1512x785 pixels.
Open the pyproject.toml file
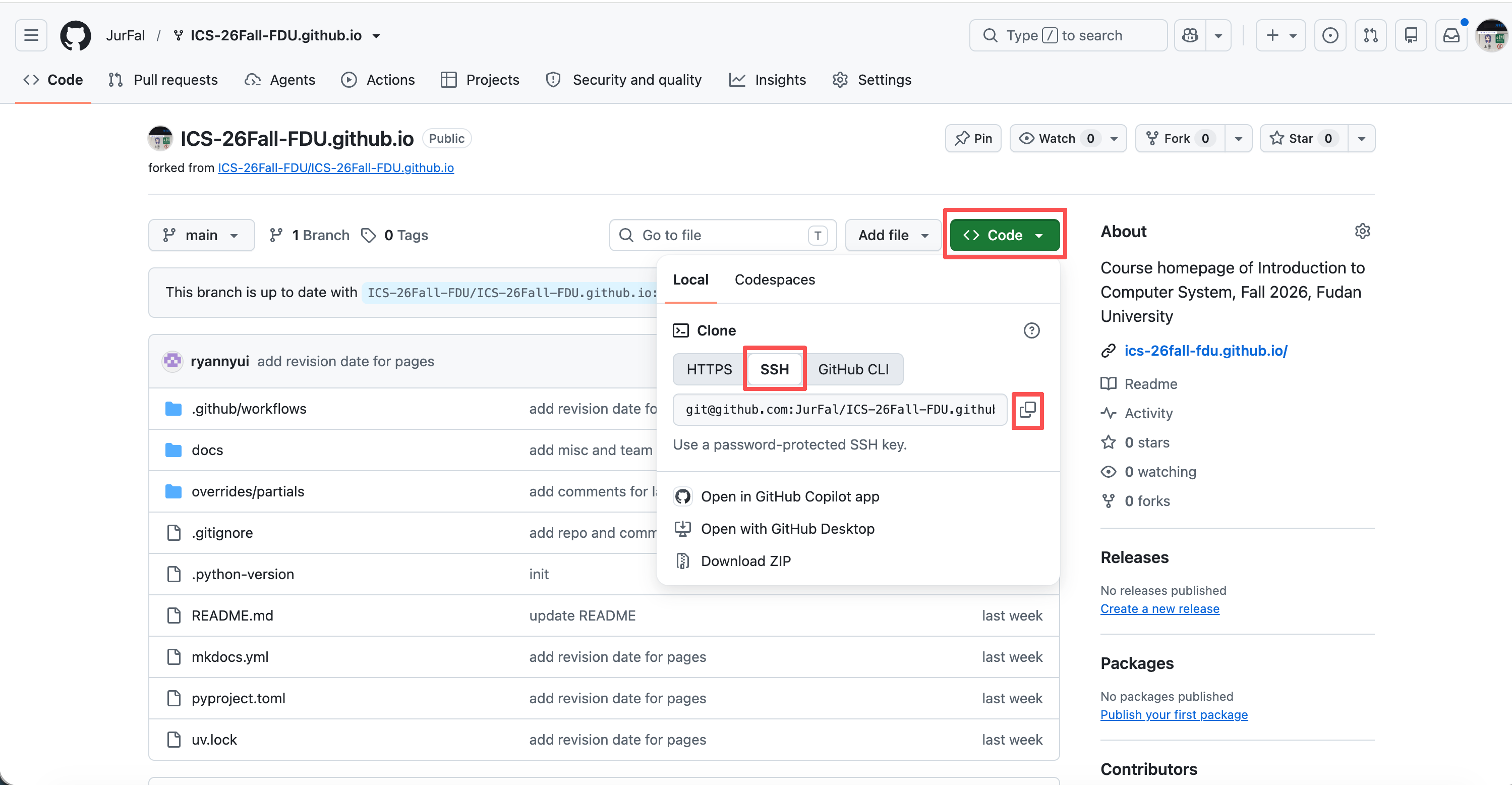[x=239, y=698]
